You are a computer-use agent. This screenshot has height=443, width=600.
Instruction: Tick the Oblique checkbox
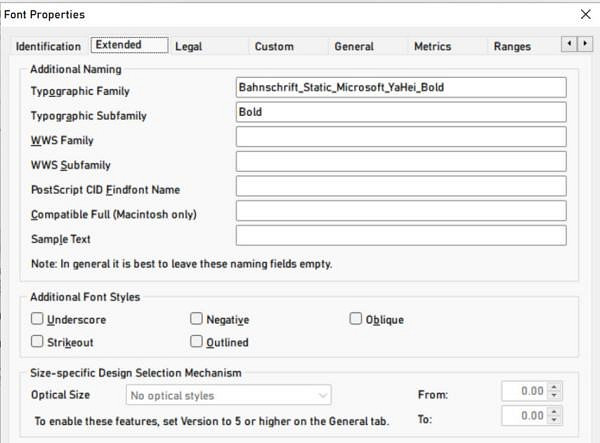click(357, 320)
